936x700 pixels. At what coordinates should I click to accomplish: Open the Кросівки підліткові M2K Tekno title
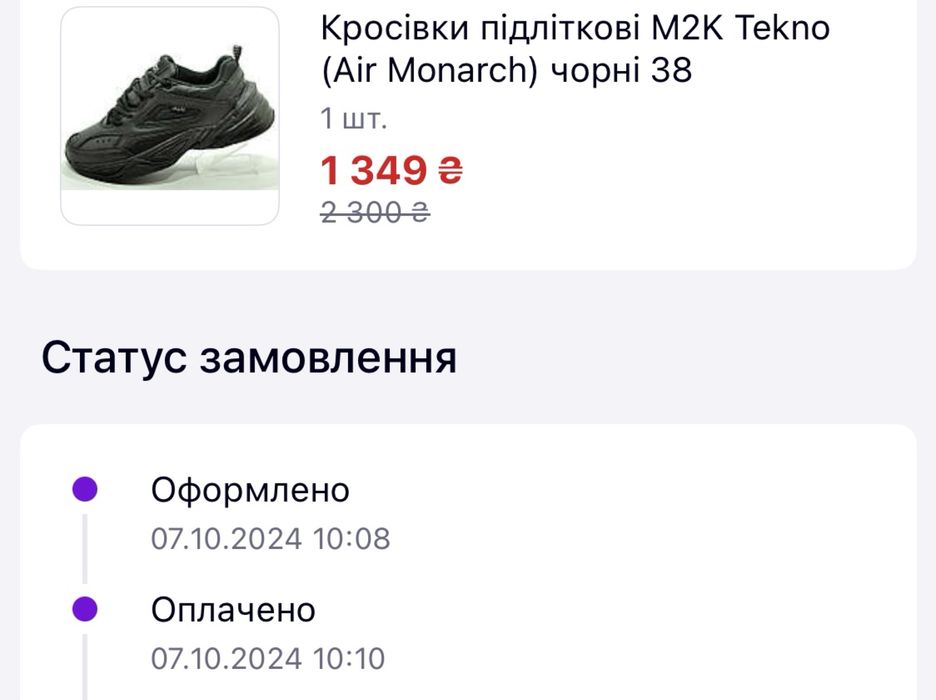(x=575, y=28)
